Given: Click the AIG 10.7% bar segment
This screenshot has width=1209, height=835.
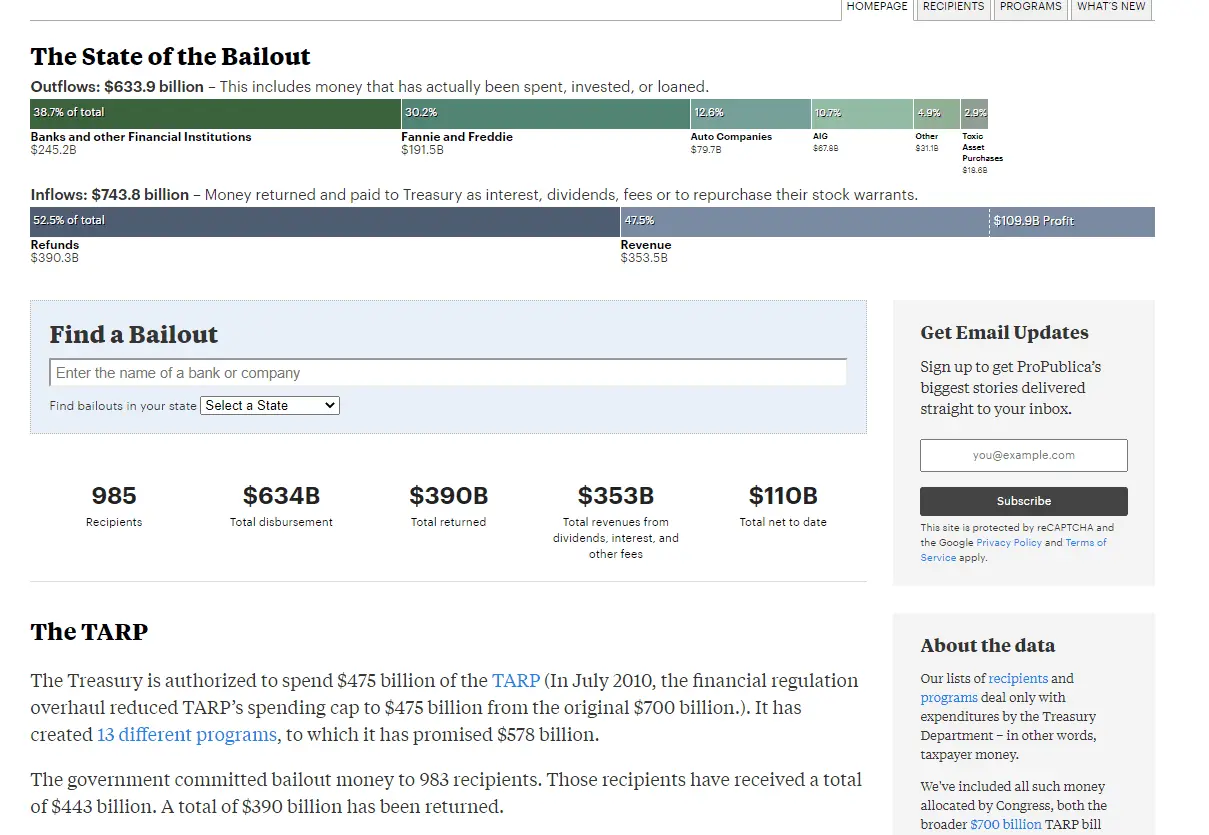Looking at the screenshot, I should (x=862, y=113).
